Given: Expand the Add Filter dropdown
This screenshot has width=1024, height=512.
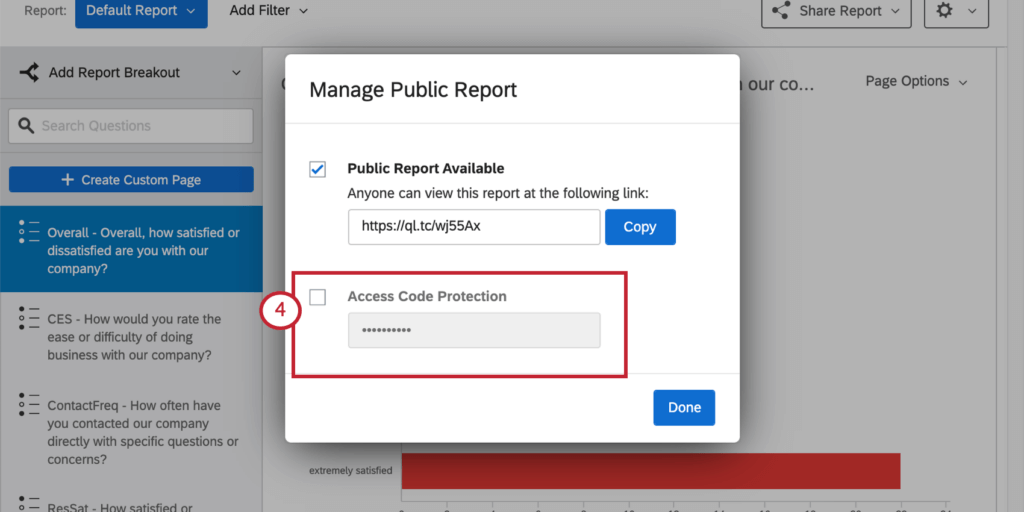Looking at the screenshot, I should (268, 11).
